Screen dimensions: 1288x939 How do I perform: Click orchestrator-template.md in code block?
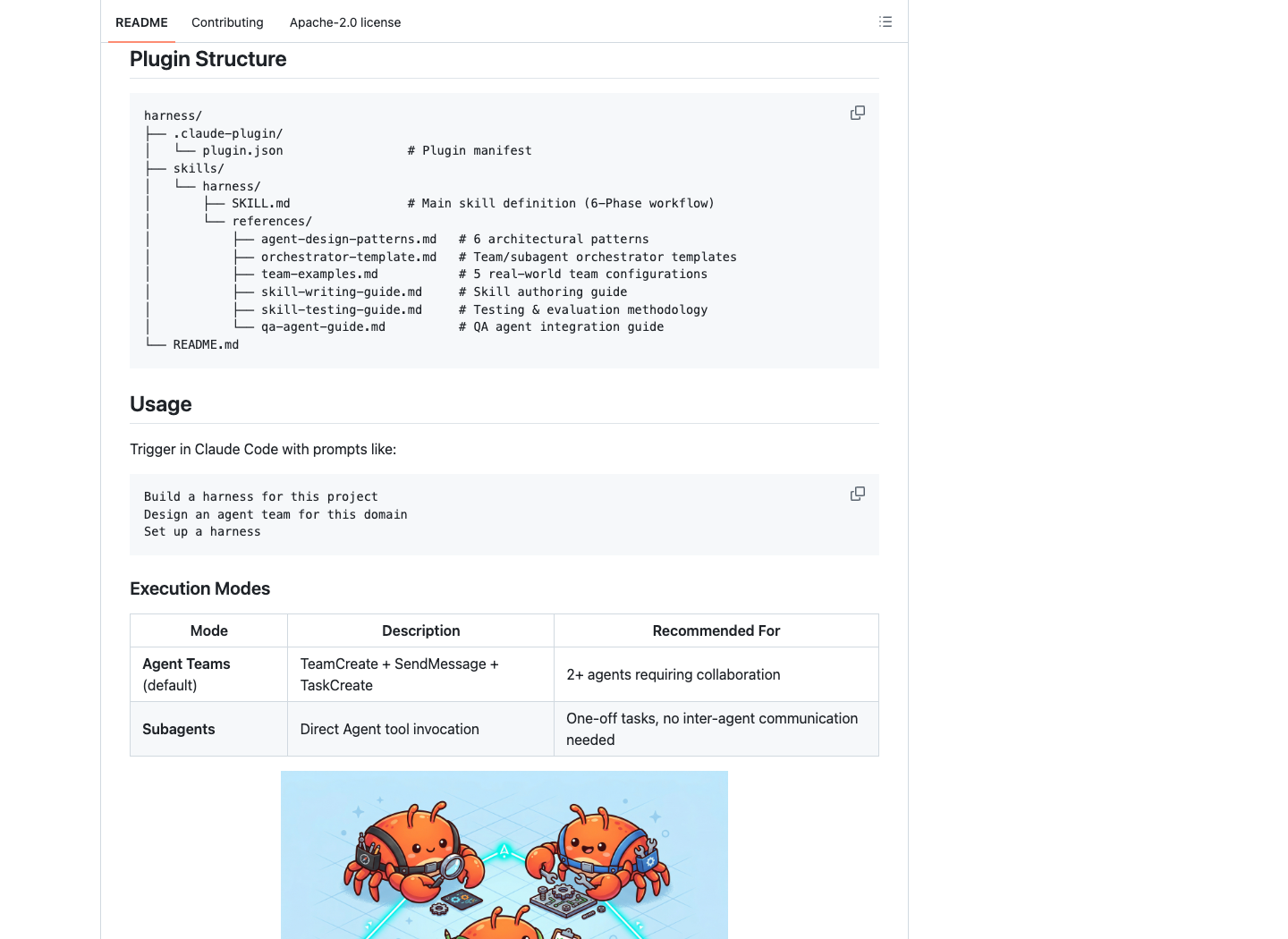click(x=349, y=257)
